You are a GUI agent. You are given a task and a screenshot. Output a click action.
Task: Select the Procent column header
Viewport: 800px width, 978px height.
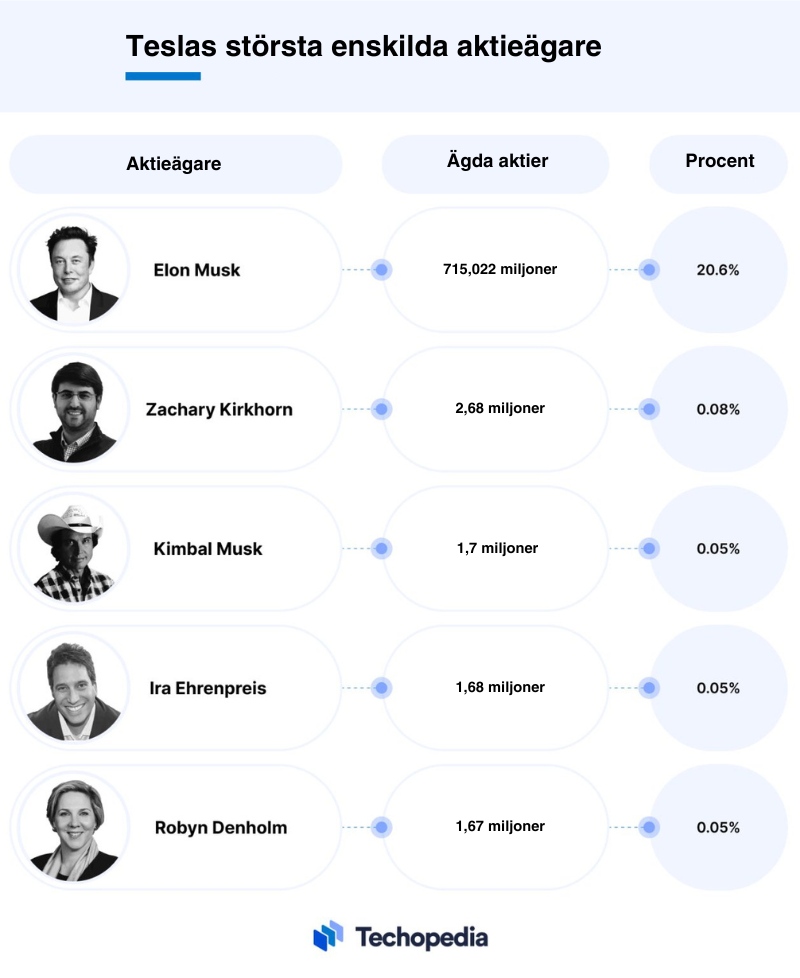click(718, 164)
